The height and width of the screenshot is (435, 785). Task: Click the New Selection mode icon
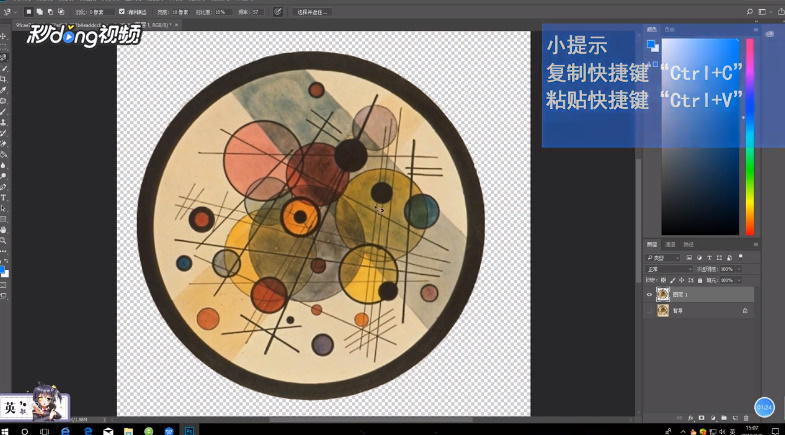click(29, 12)
